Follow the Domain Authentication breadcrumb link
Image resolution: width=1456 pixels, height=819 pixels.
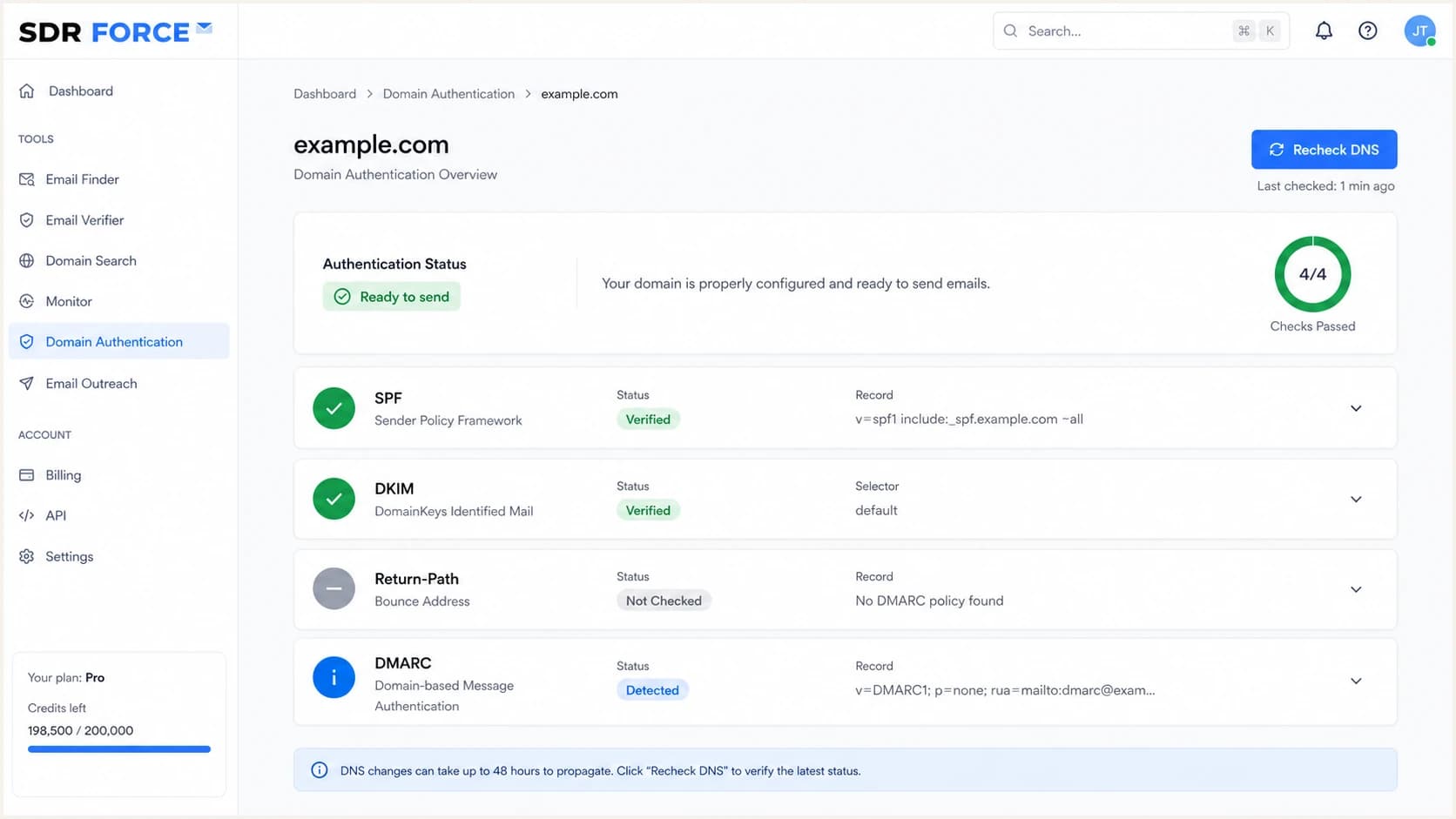[x=448, y=94]
